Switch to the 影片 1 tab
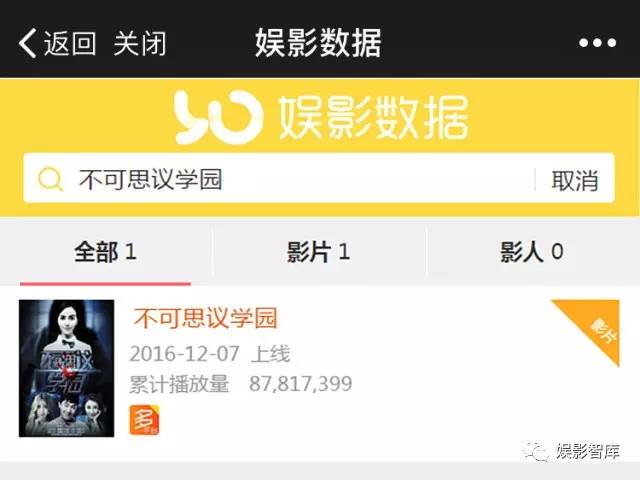The width and height of the screenshot is (640, 480). pyautogui.click(x=318, y=252)
